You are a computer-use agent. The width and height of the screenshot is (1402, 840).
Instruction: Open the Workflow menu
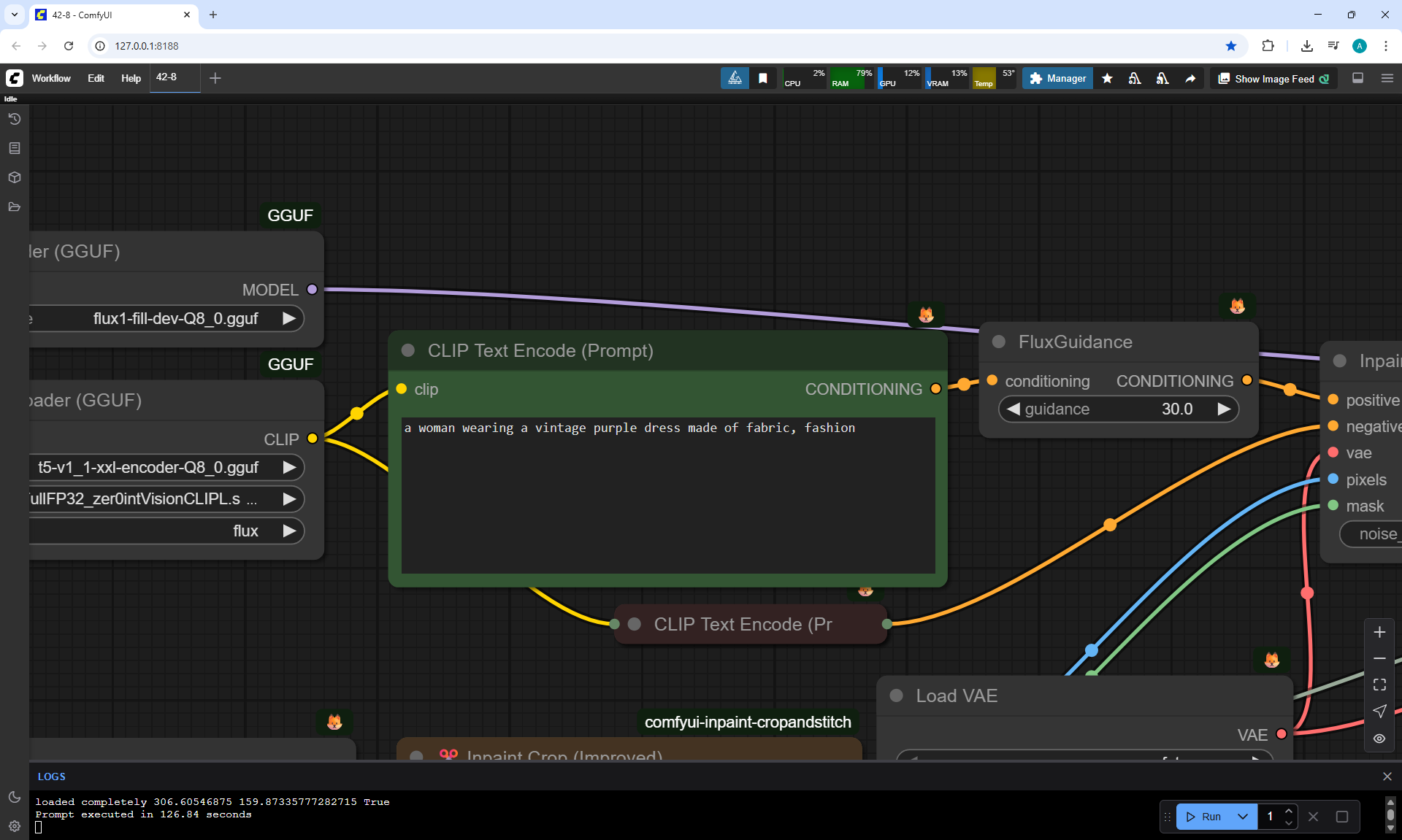click(51, 78)
